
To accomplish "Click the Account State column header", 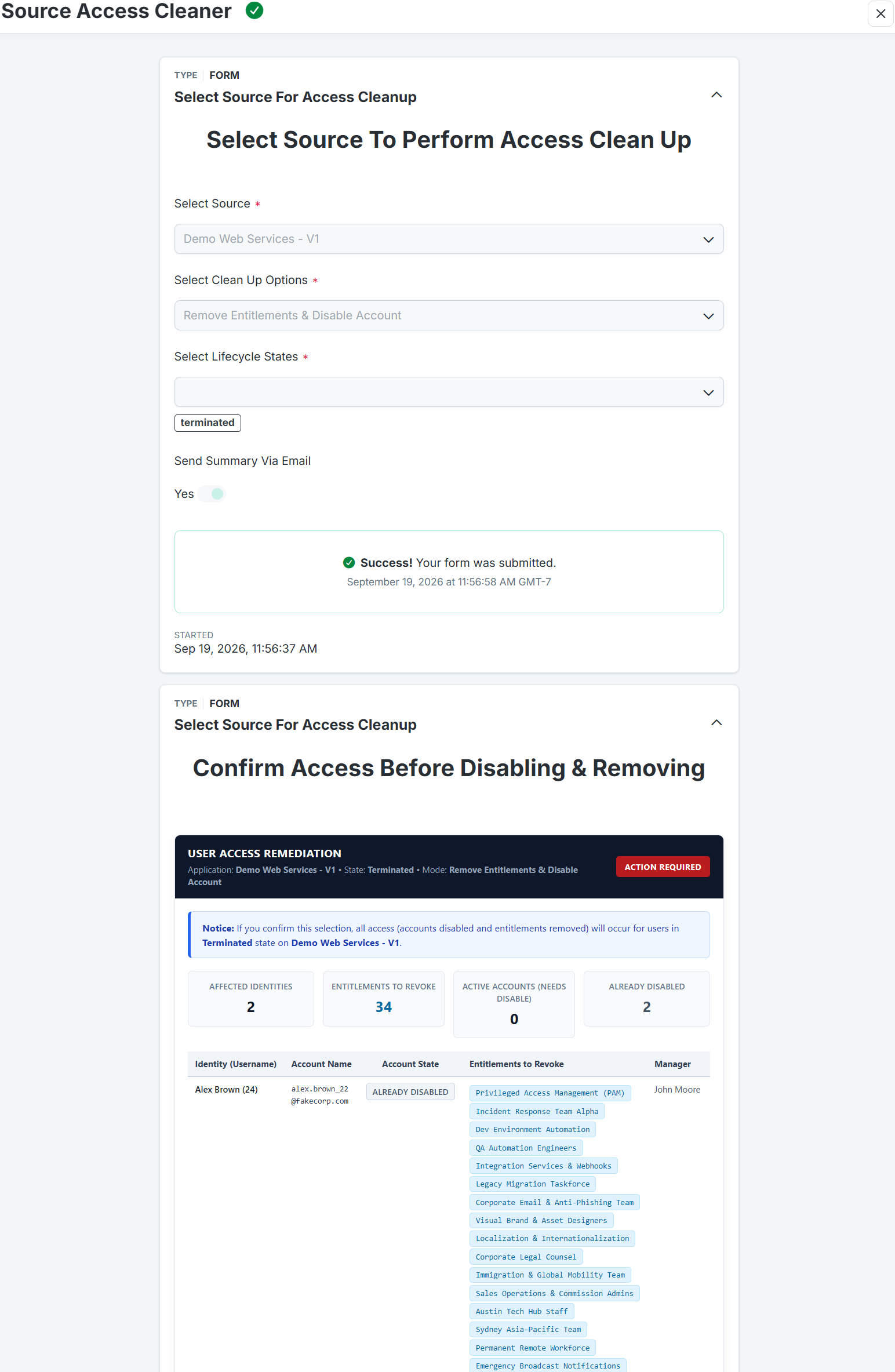I will point(410,1064).
